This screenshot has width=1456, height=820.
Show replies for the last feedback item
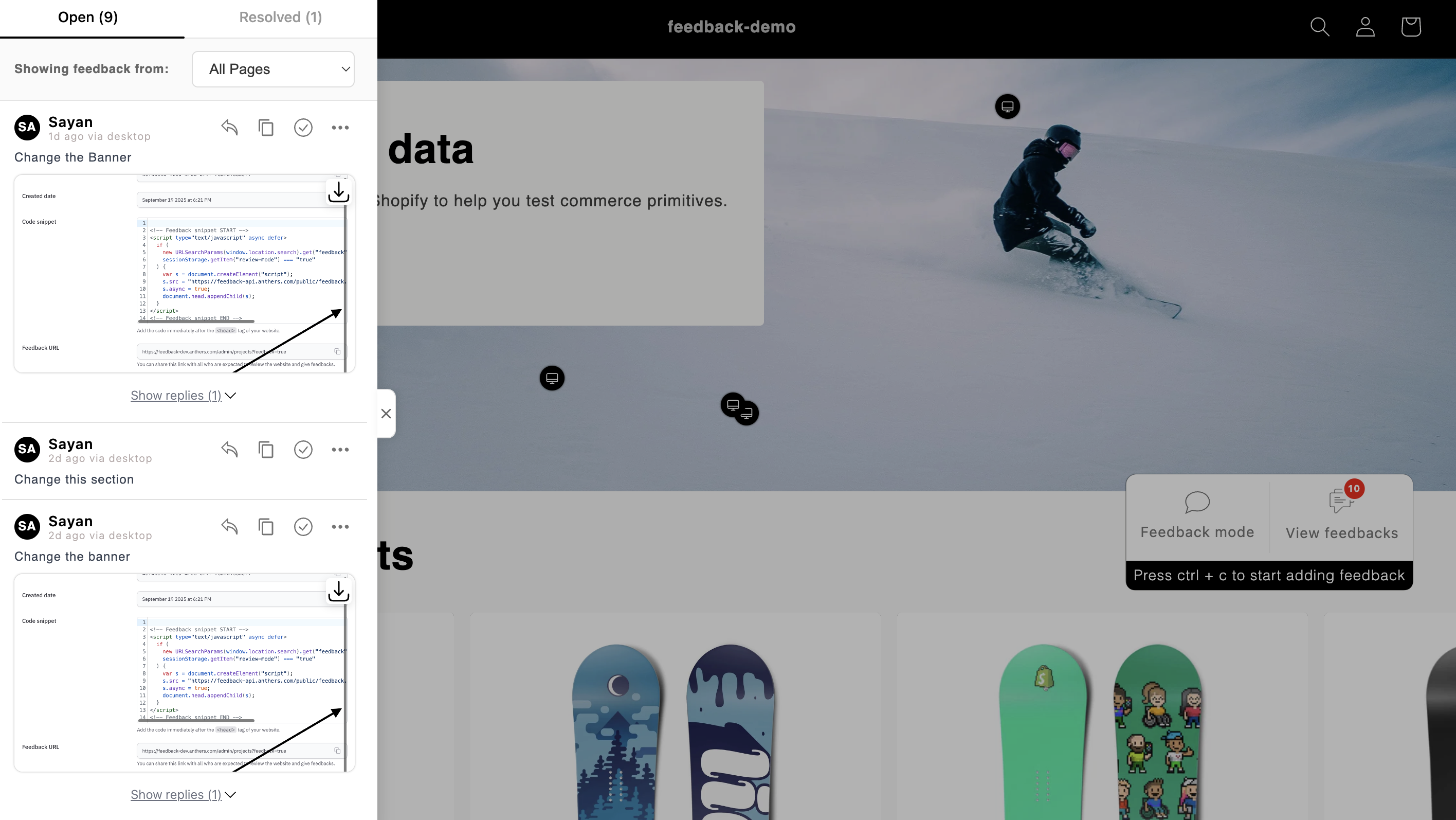pos(183,795)
